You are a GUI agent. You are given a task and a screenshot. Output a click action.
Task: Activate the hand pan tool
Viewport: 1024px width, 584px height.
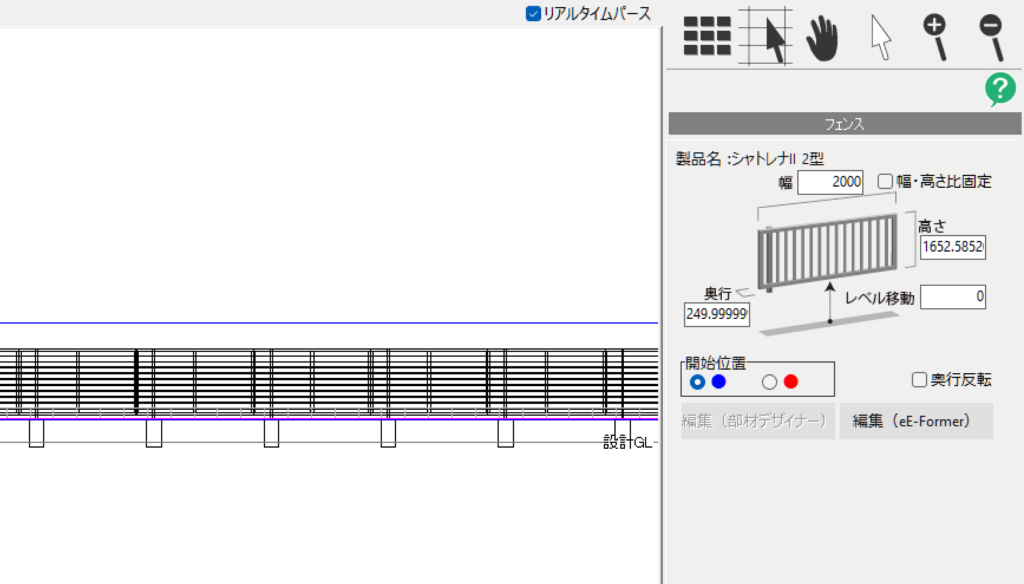click(822, 38)
